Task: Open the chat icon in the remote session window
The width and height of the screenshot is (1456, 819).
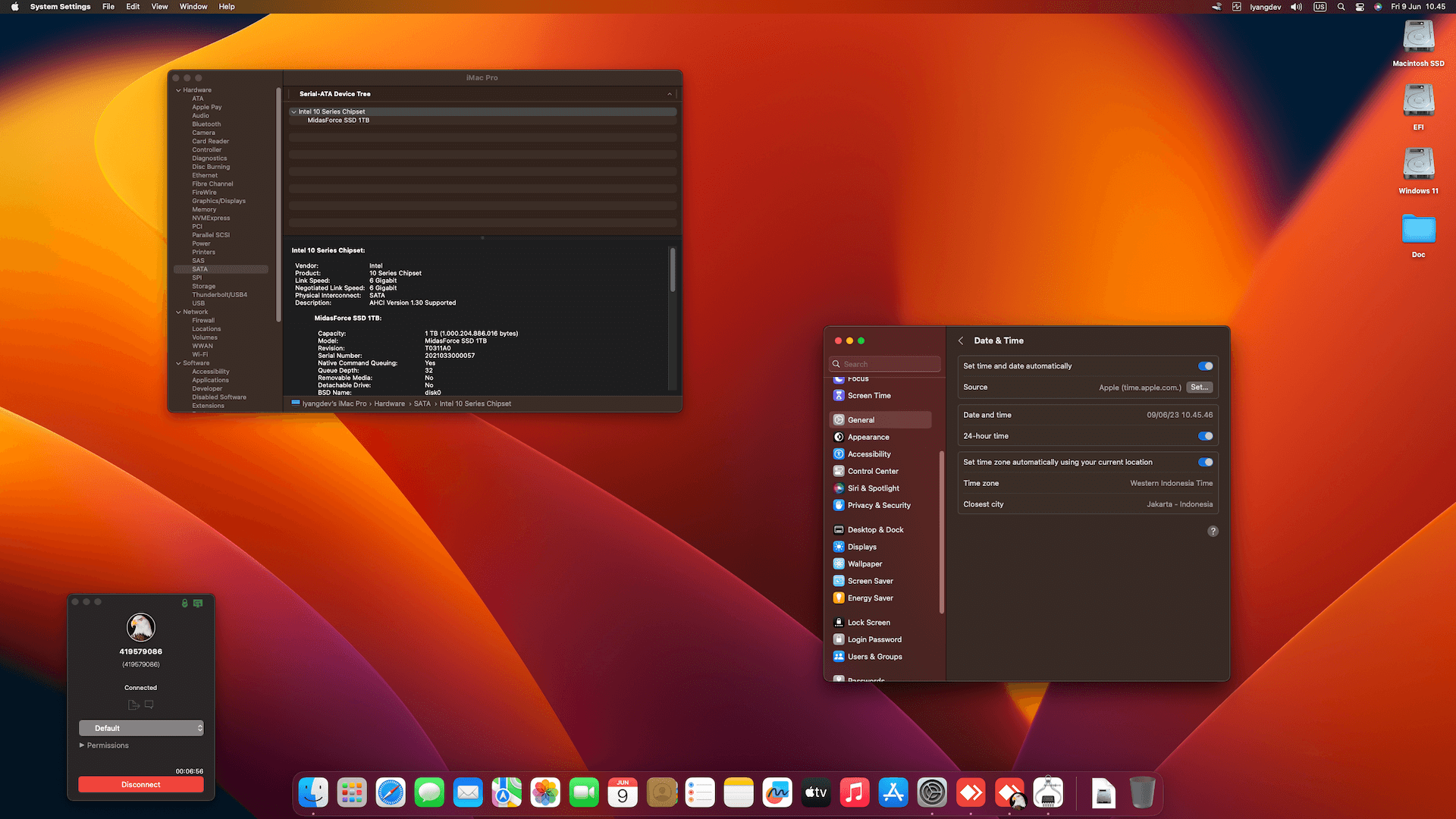Action: 149,704
